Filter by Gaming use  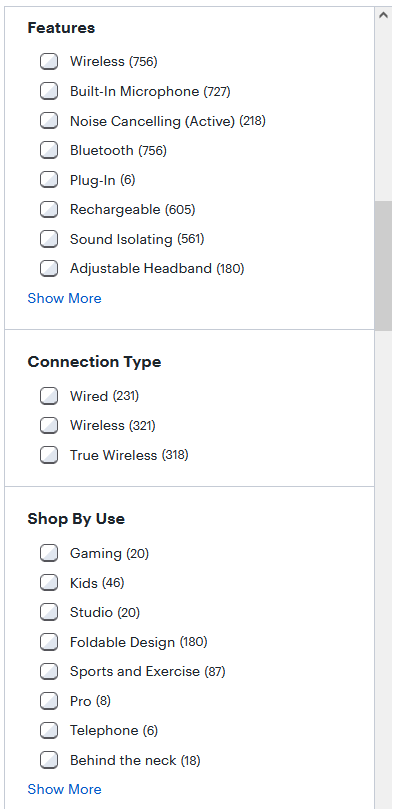(49, 553)
